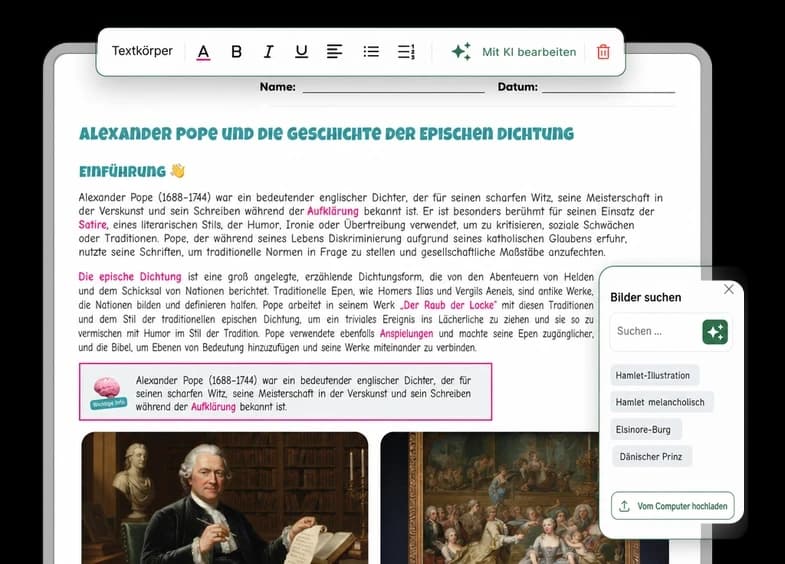Click highlighted word Anspielungen
Viewport: 785px width, 564px height.
click(406, 333)
